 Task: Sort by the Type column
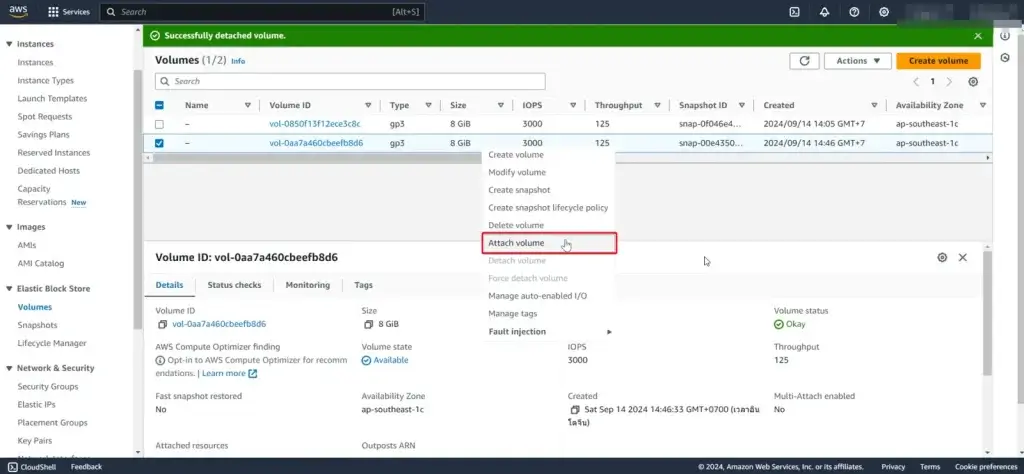428,105
